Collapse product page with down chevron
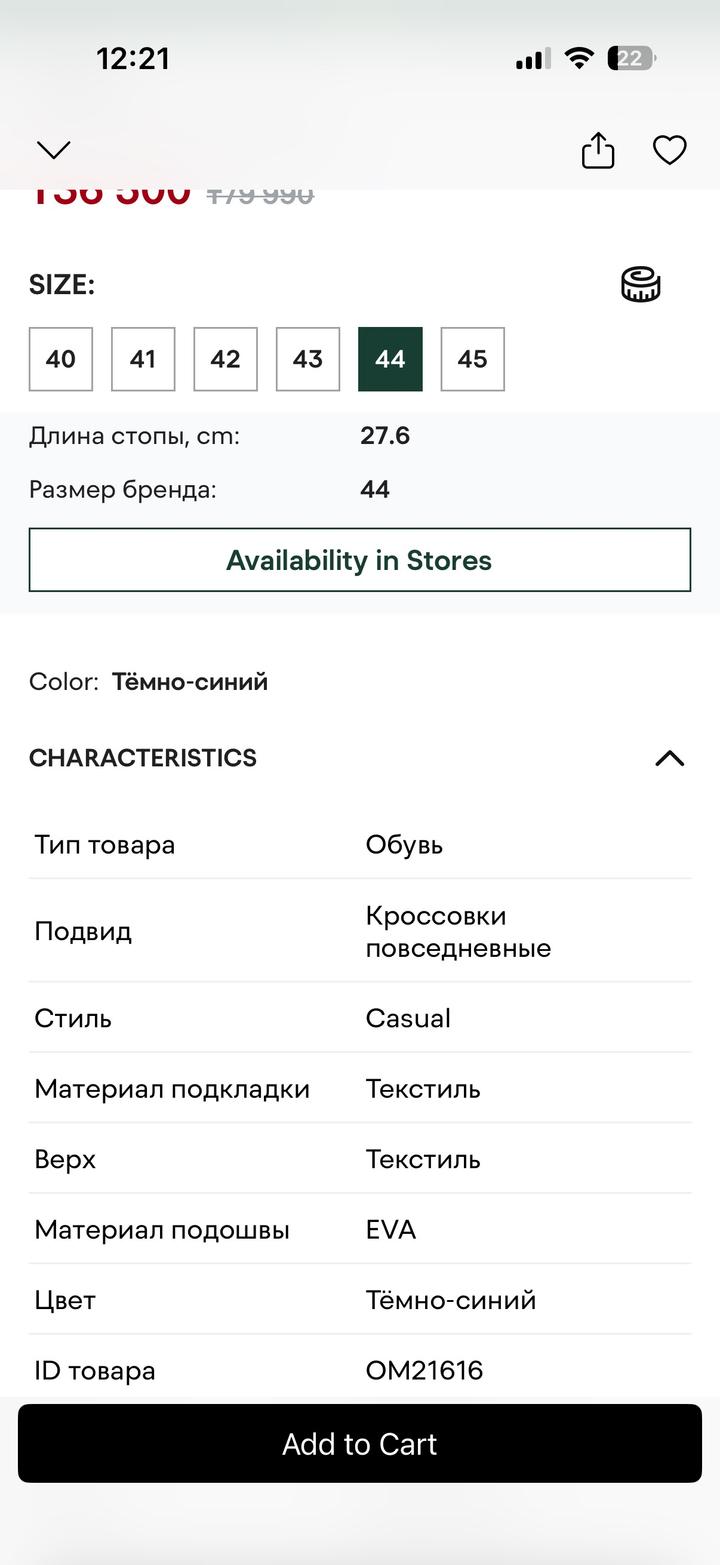 (54, 150)
